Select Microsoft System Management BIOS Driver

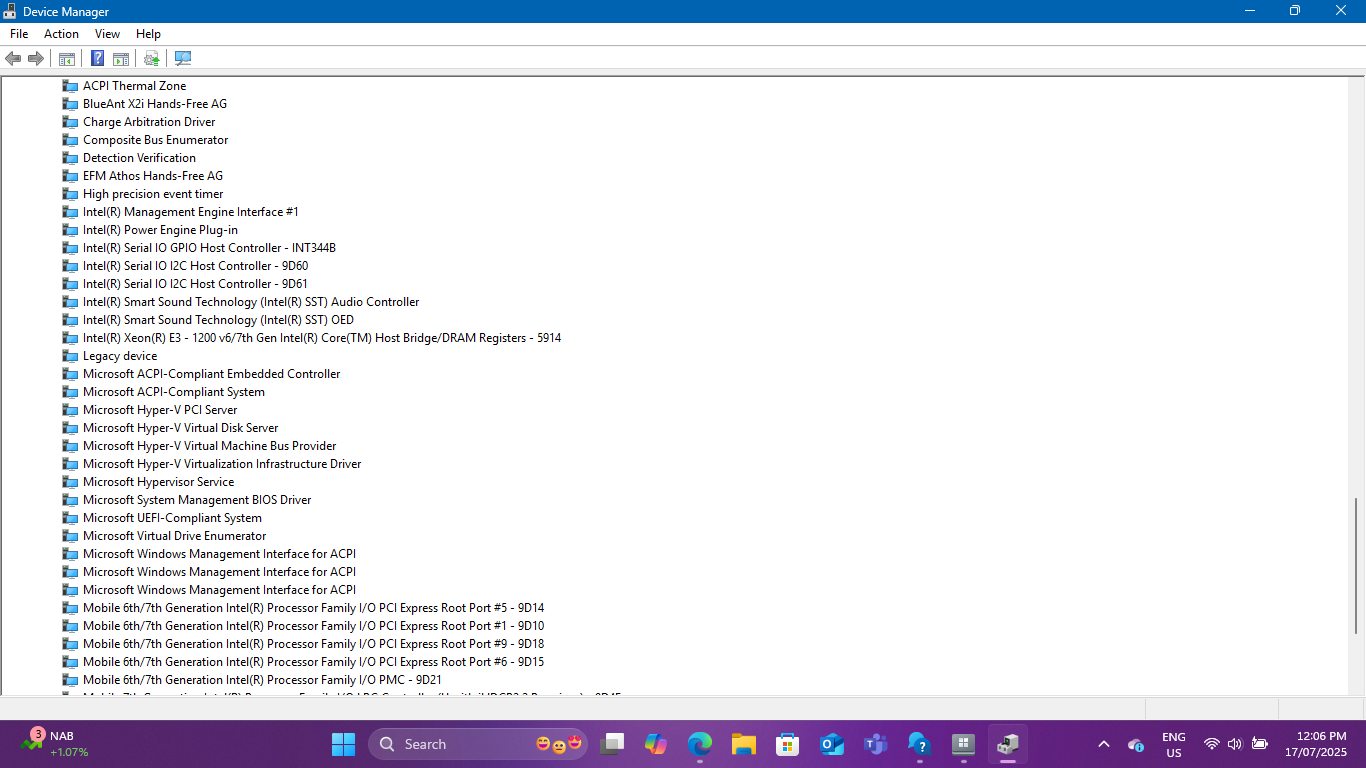(x=197, y=500)
